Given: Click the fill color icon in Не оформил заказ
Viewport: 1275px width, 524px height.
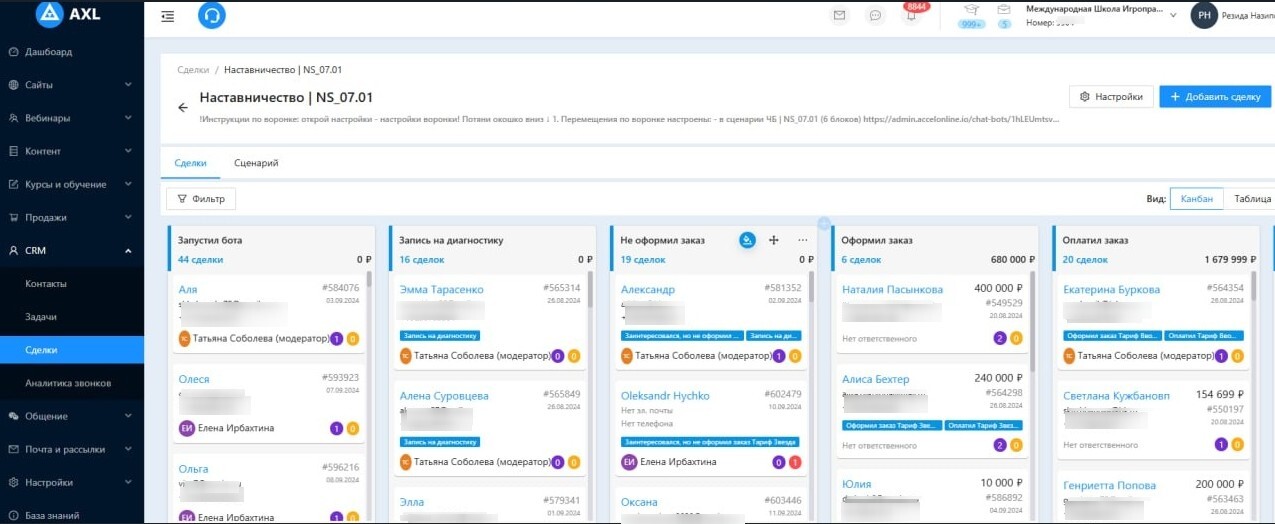Looking at the screenshot, I should [x=747, y=240].
